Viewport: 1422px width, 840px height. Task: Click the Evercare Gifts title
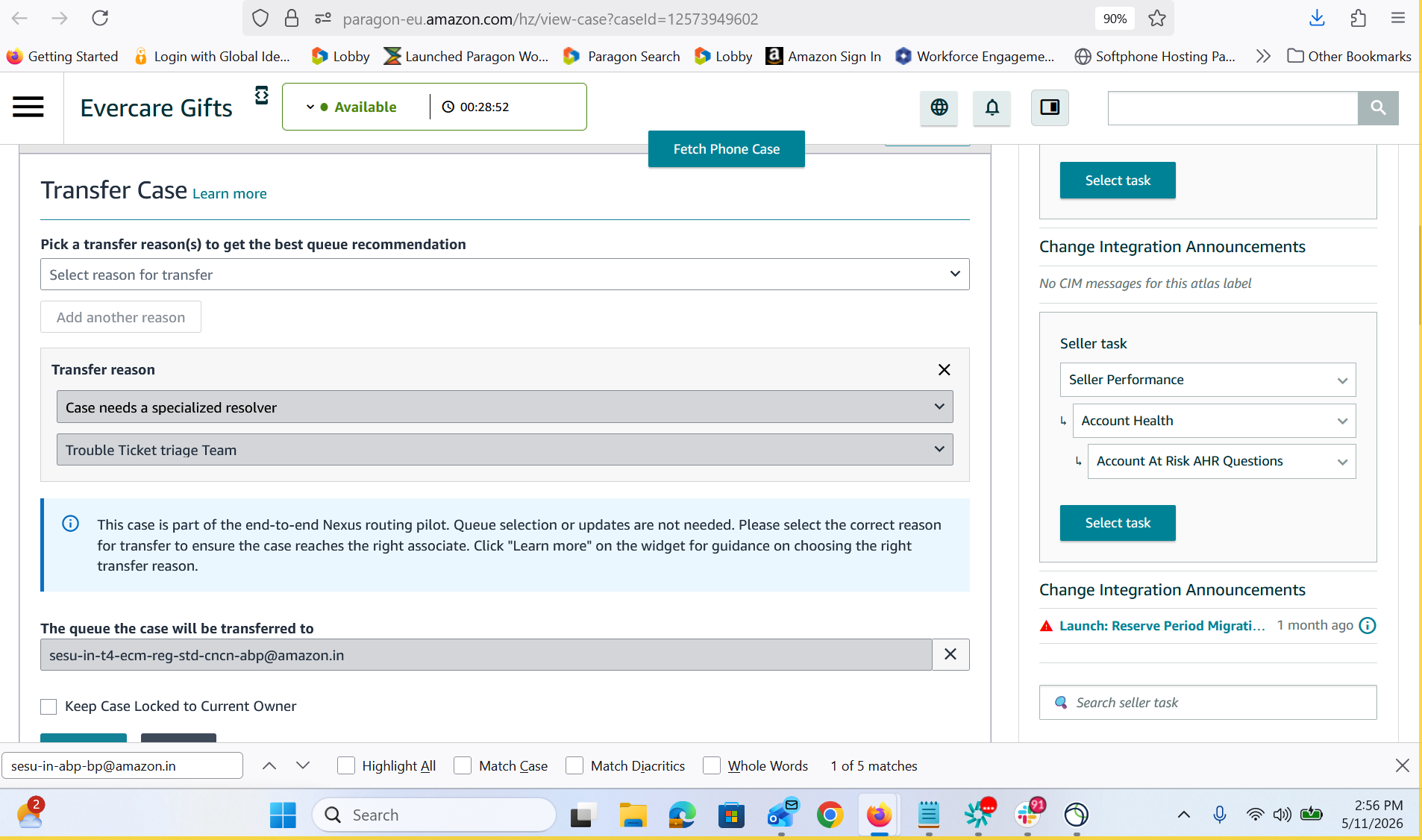[157, 108]
